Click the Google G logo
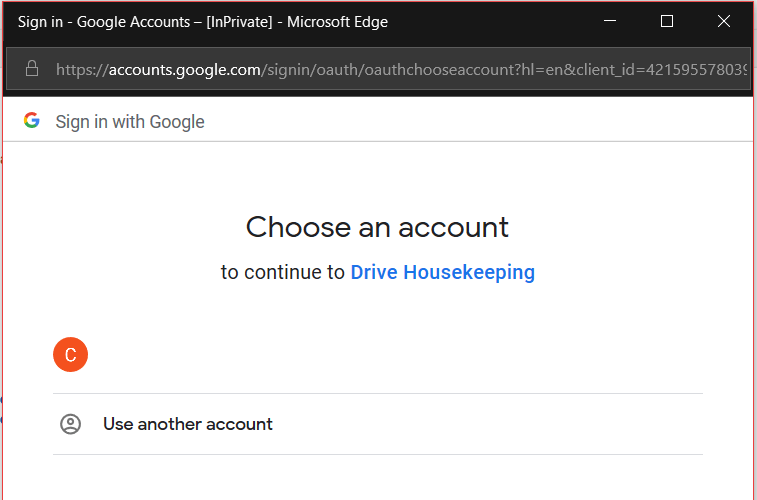The height and width of the screenshot is (500, 757). tap(32, 120)
